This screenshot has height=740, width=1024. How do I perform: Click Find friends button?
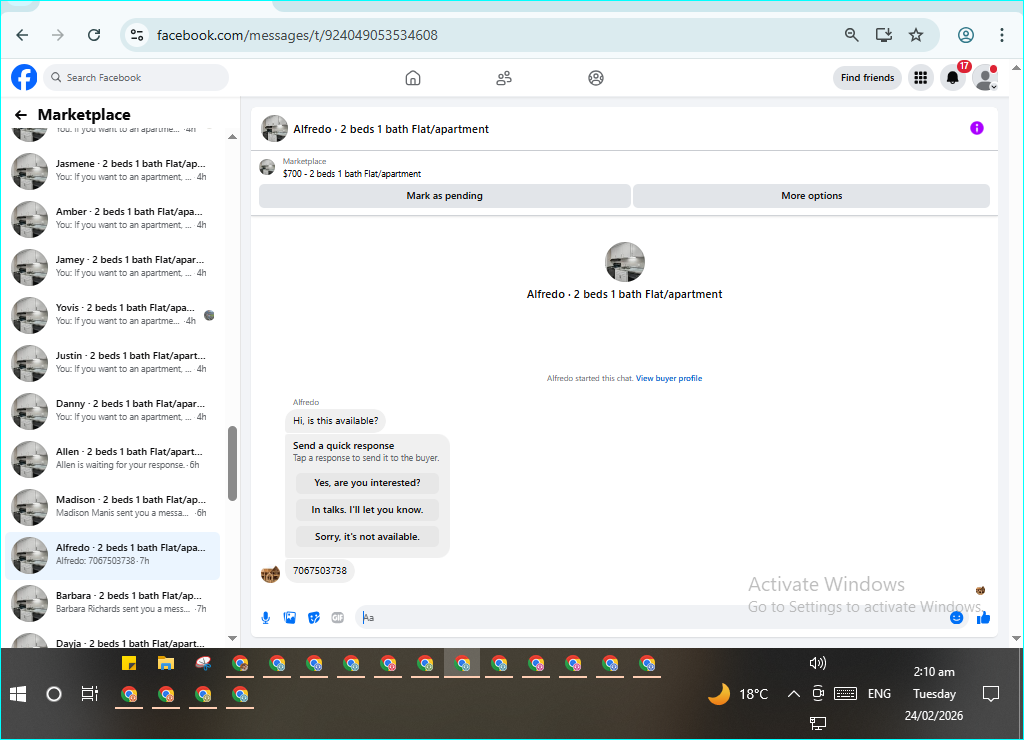pyautogui.click(x=867, y=78)
